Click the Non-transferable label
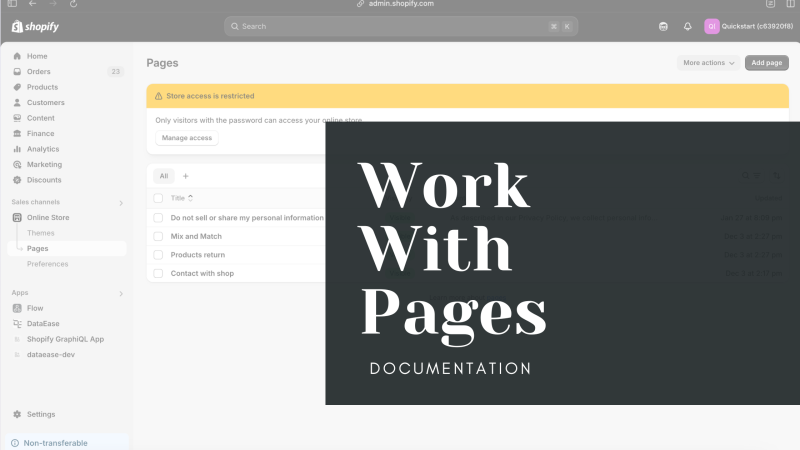The image size is (800, 450). (x=56, y=443)
